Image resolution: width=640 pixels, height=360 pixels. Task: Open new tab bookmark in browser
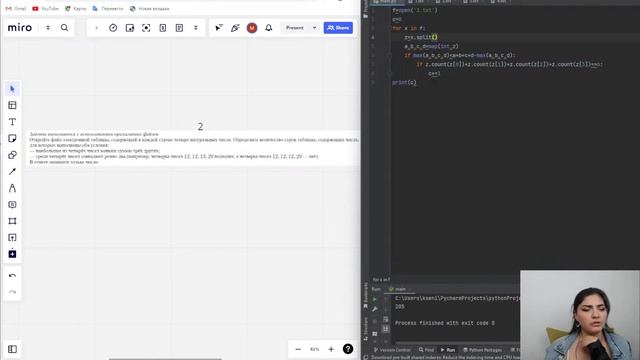[149, 9]
